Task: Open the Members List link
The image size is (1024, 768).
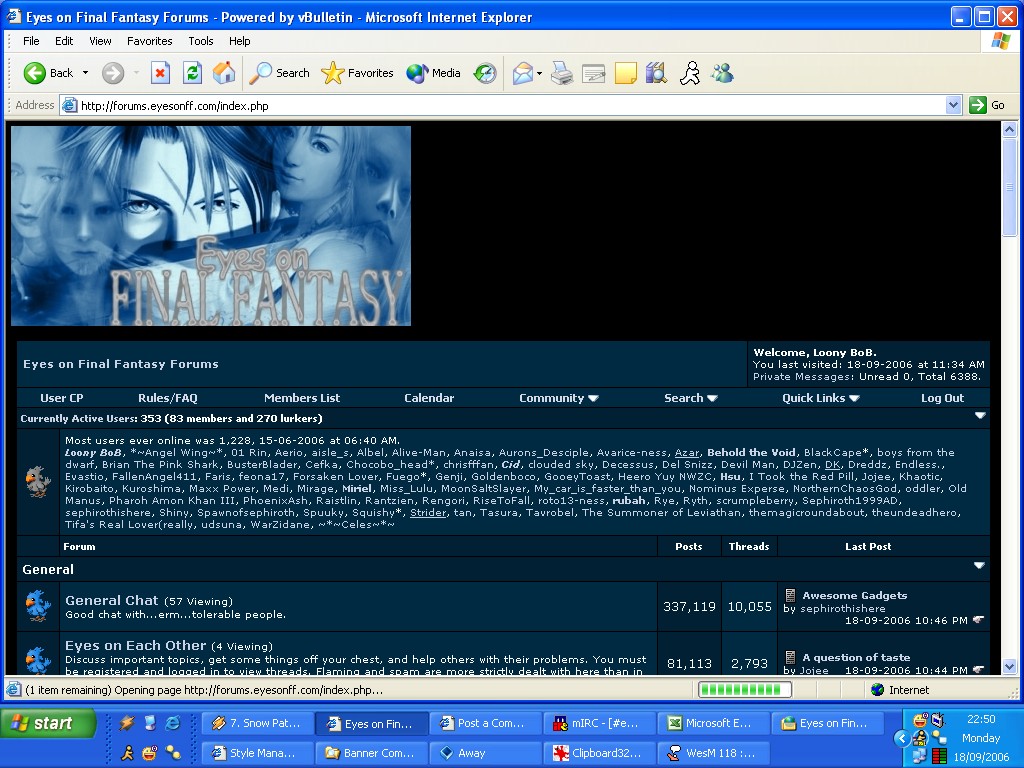Action: coord(302,398)
